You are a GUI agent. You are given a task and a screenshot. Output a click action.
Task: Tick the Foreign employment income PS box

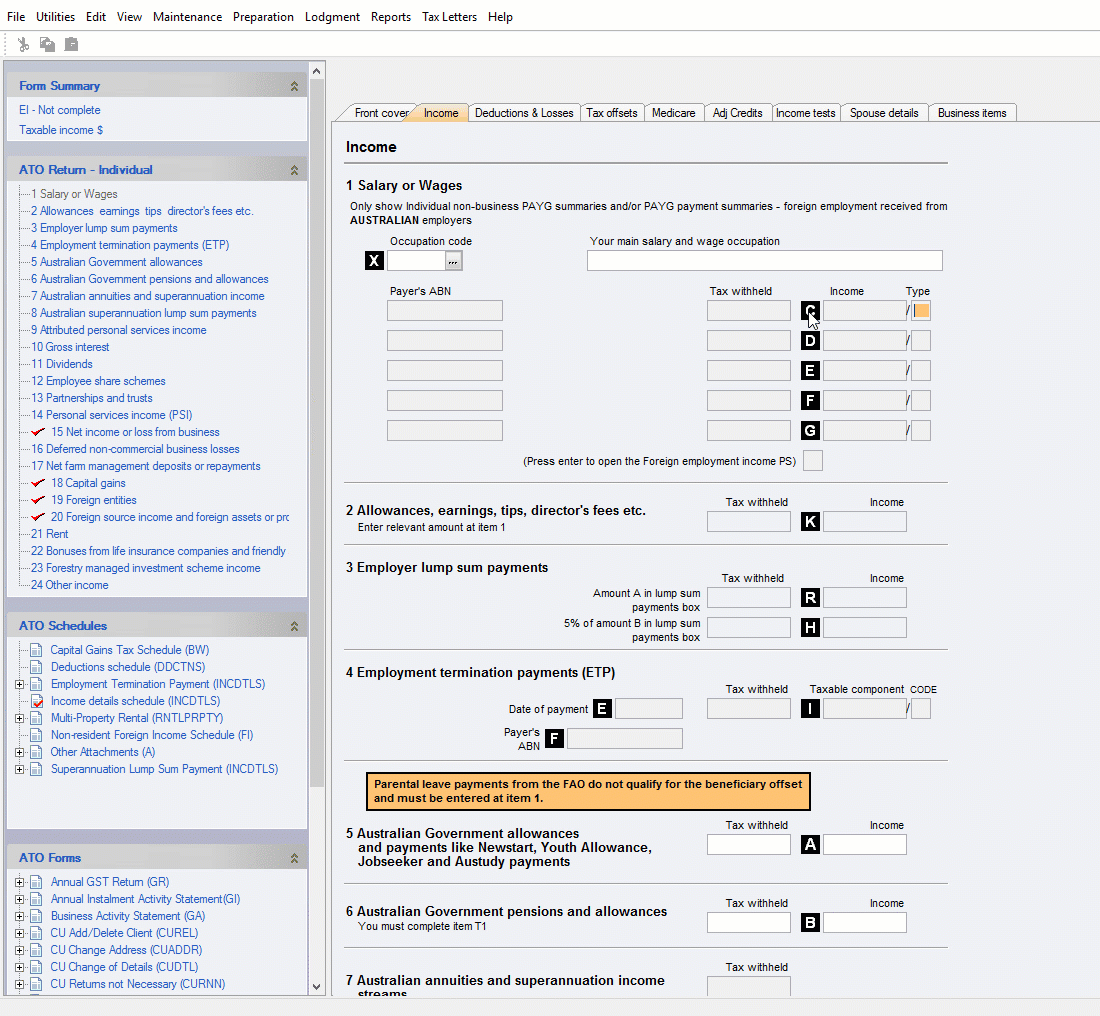(813, 461)
